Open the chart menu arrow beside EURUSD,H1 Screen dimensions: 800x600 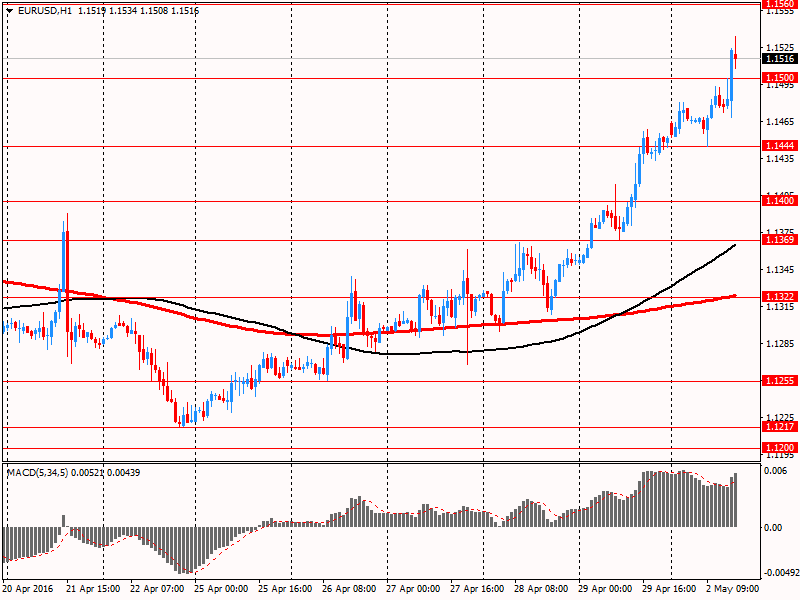point(10,10)
